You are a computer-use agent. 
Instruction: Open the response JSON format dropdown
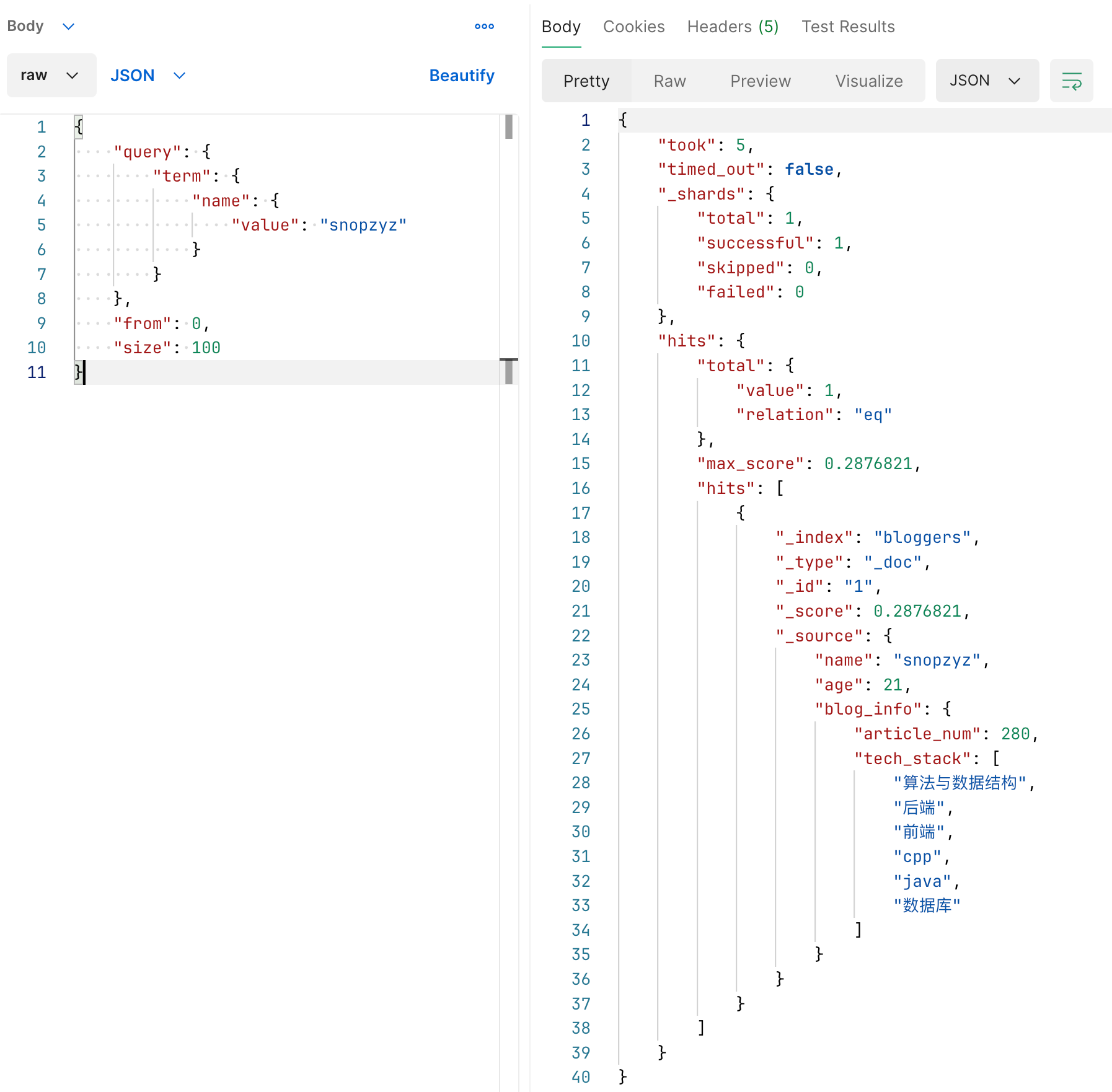[x=987, y=81]
